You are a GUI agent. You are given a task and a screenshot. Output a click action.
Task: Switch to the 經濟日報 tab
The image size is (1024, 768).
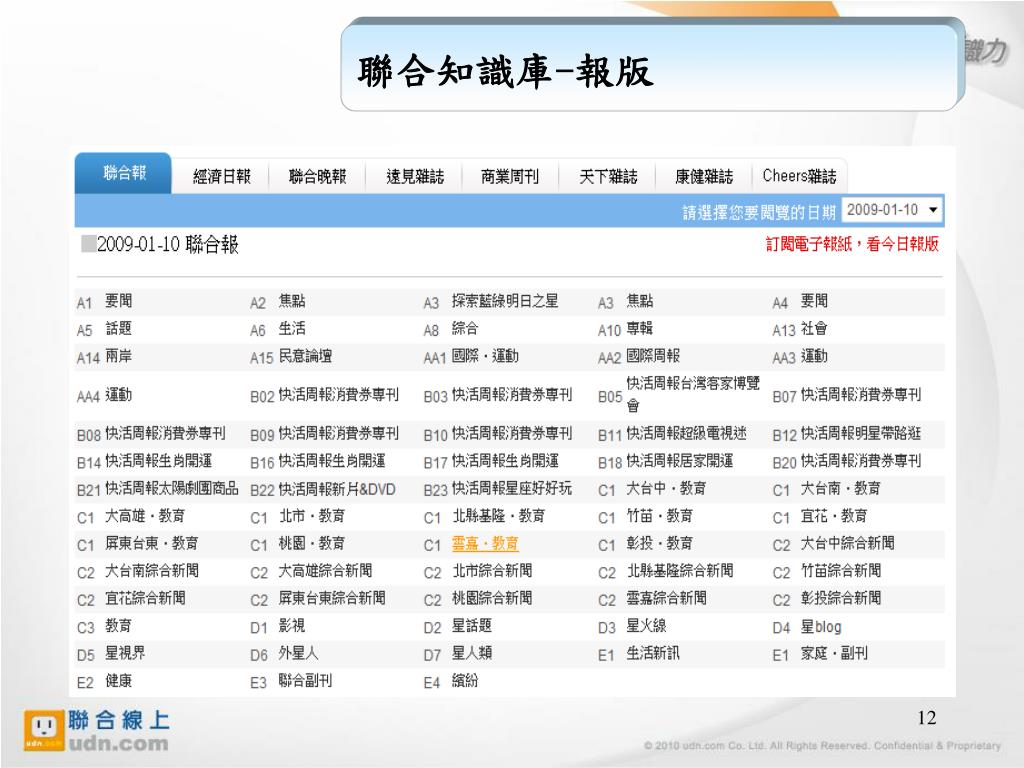coord(221,176)
